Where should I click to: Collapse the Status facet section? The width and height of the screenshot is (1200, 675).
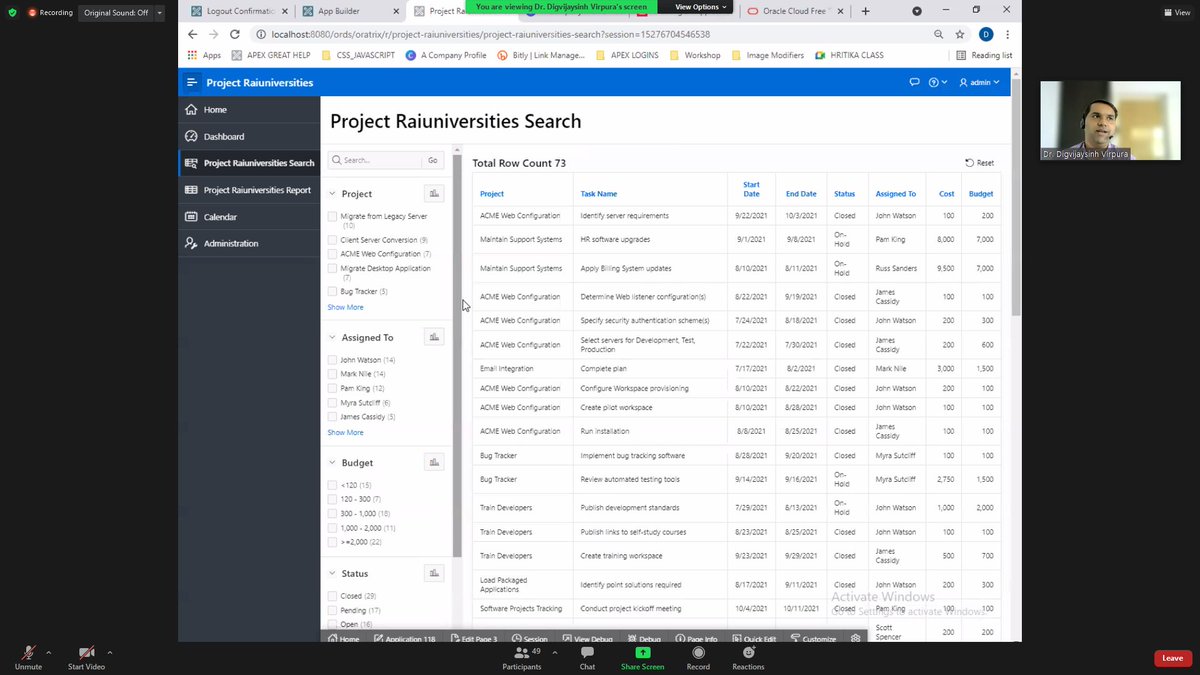[x=332, y=574]
